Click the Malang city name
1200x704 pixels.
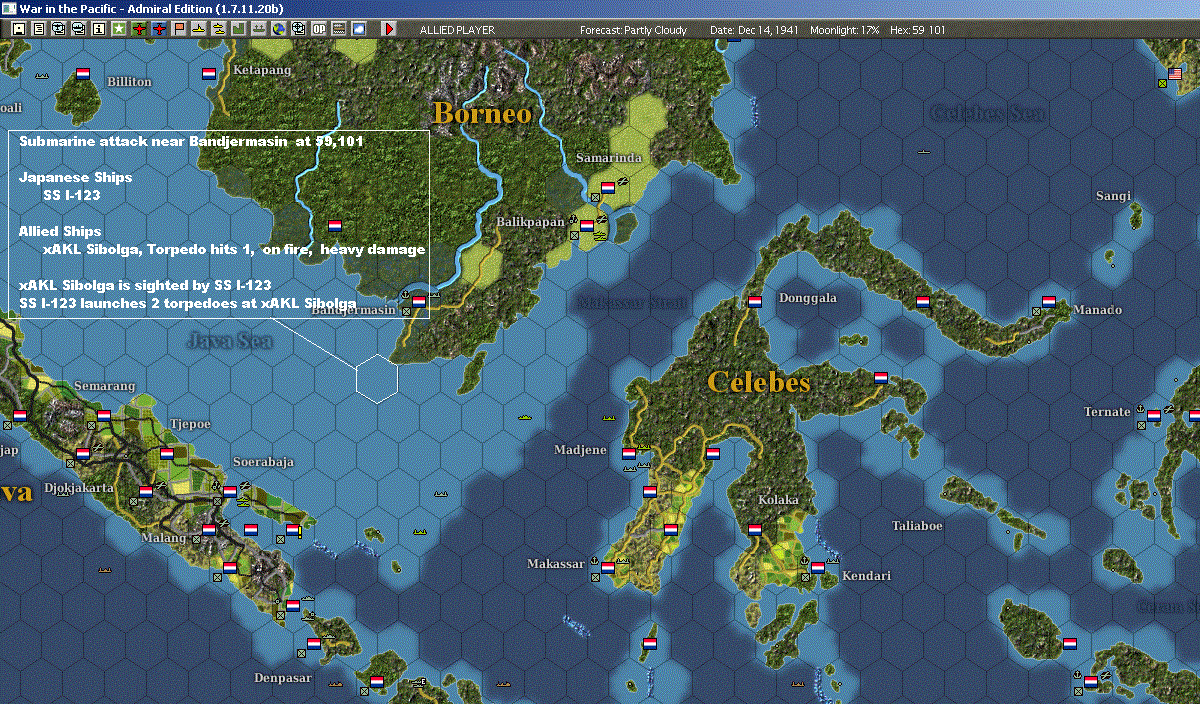(162, 538)
